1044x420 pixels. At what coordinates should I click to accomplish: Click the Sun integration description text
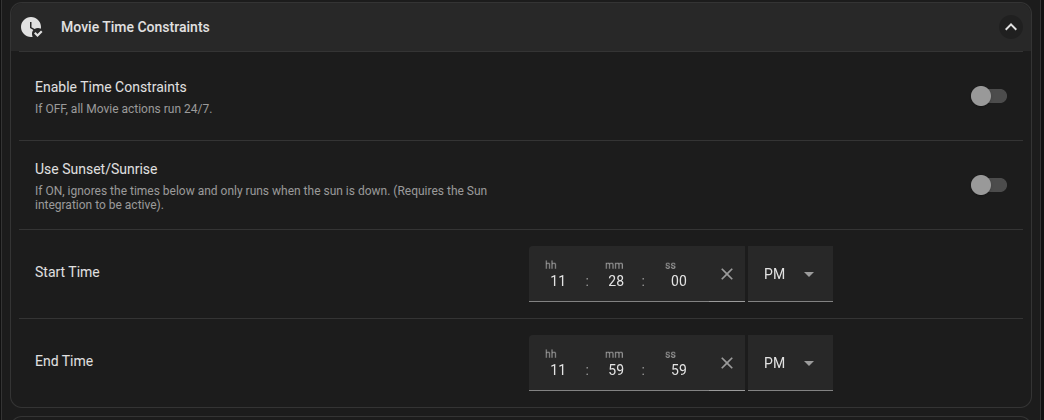pyautogui.click(x=260, y=198)
